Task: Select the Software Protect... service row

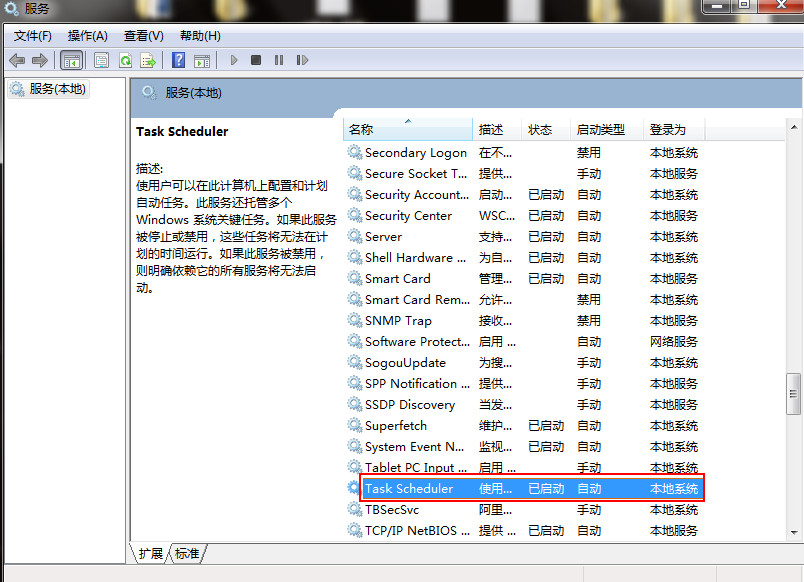Action: (x=523, y=342)
